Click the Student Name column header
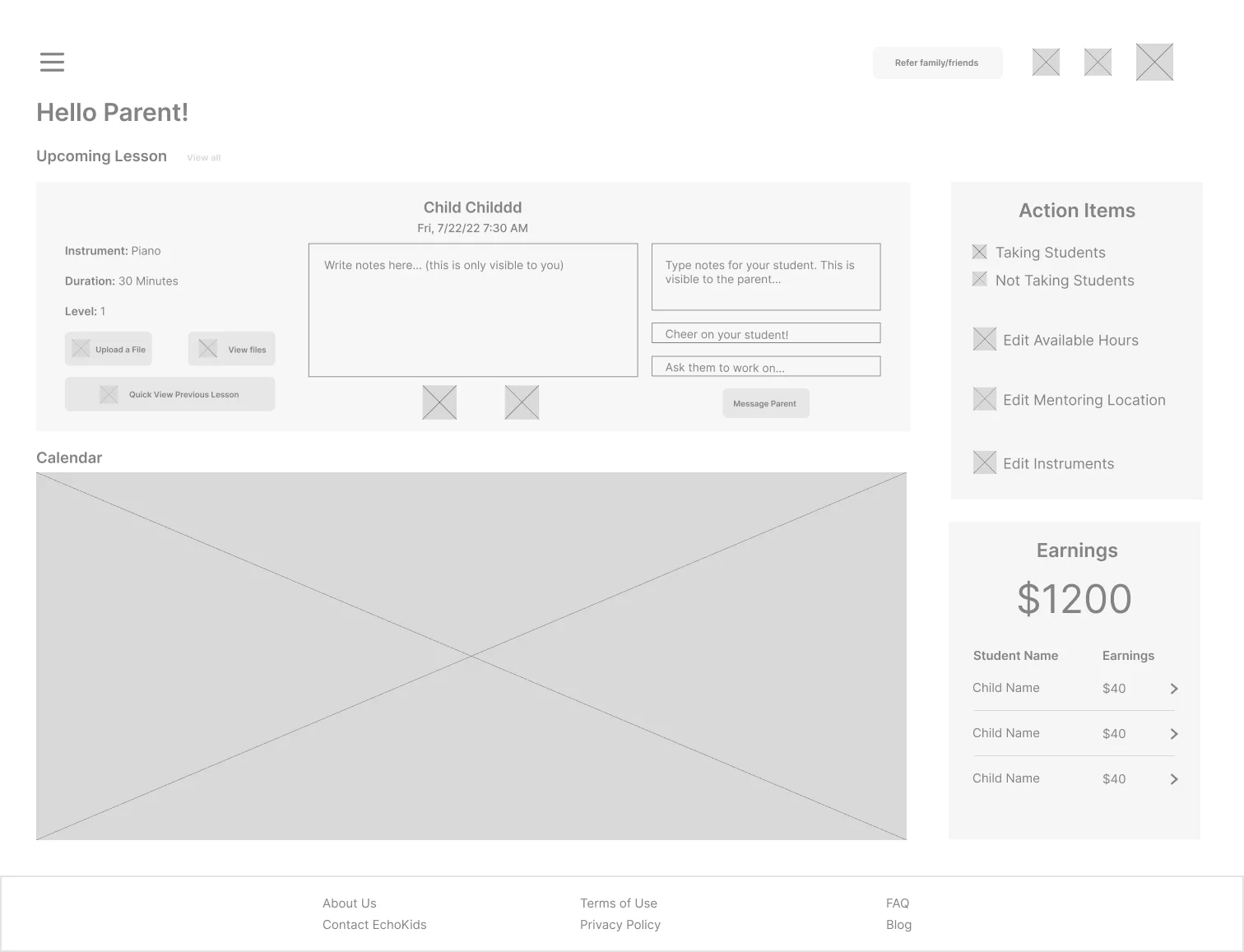Viewport: 1244px width, 952px height. tap(1015, 656)
